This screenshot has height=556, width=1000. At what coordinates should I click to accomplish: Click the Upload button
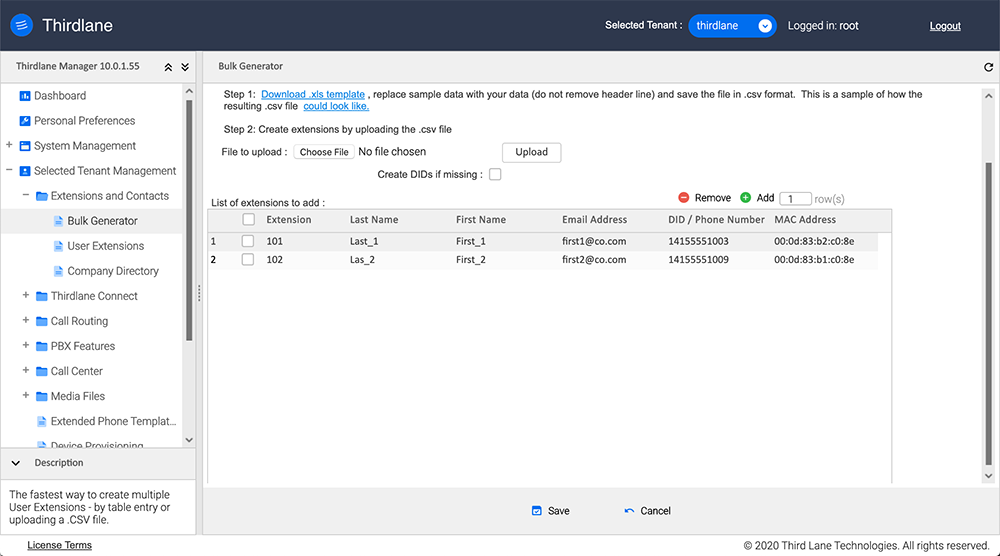coord(531,152)
